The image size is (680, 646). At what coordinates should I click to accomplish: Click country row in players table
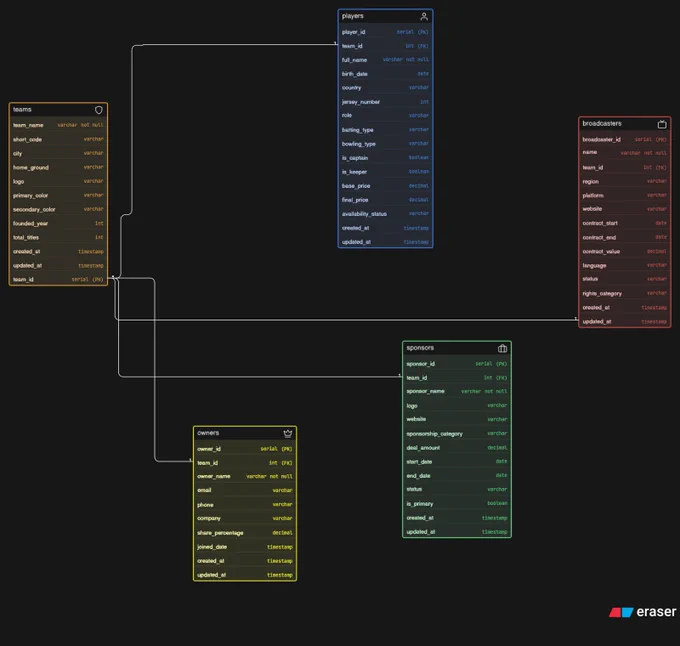point(385,88)
